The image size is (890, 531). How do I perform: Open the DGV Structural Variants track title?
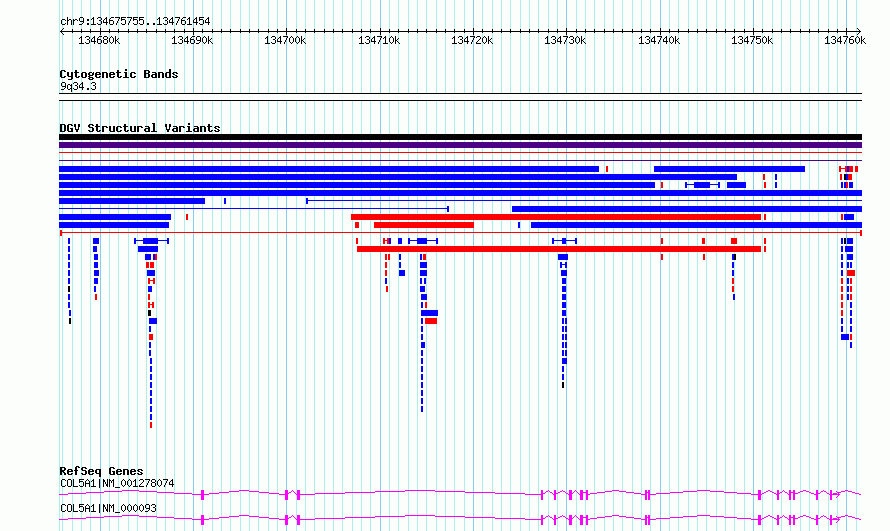point(140,128)
